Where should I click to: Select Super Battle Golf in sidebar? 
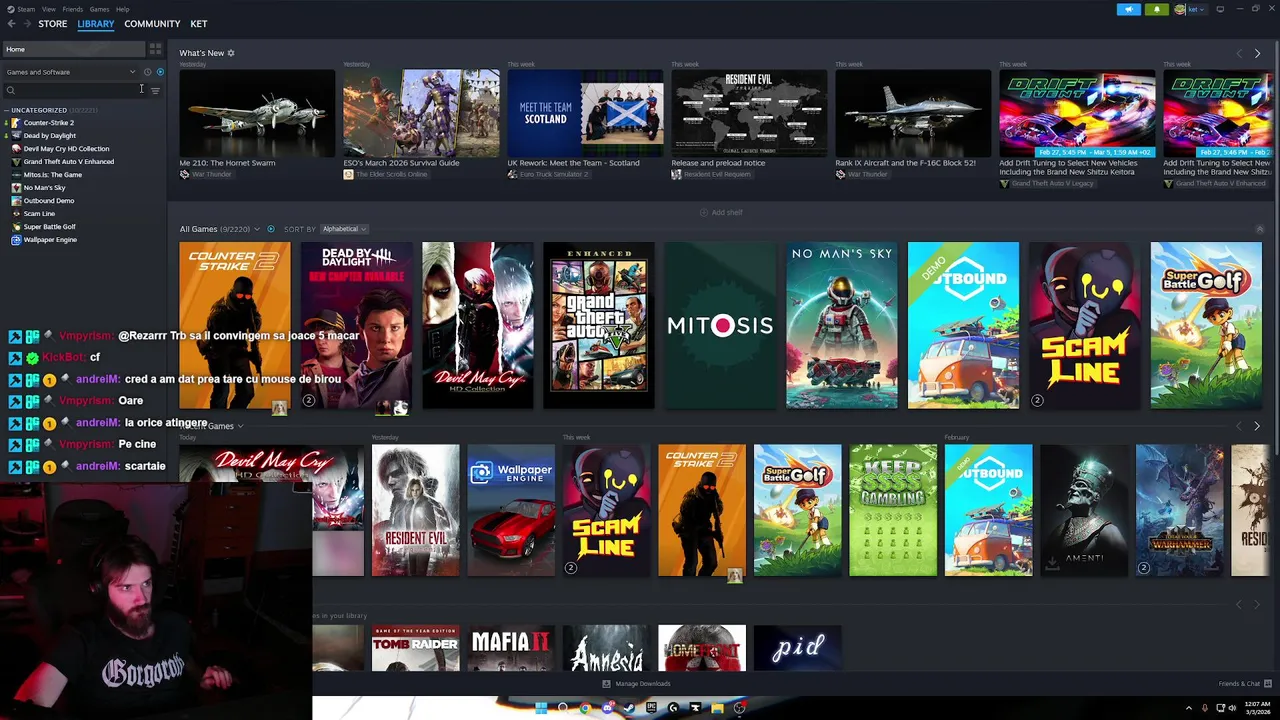tap(50, 227)
